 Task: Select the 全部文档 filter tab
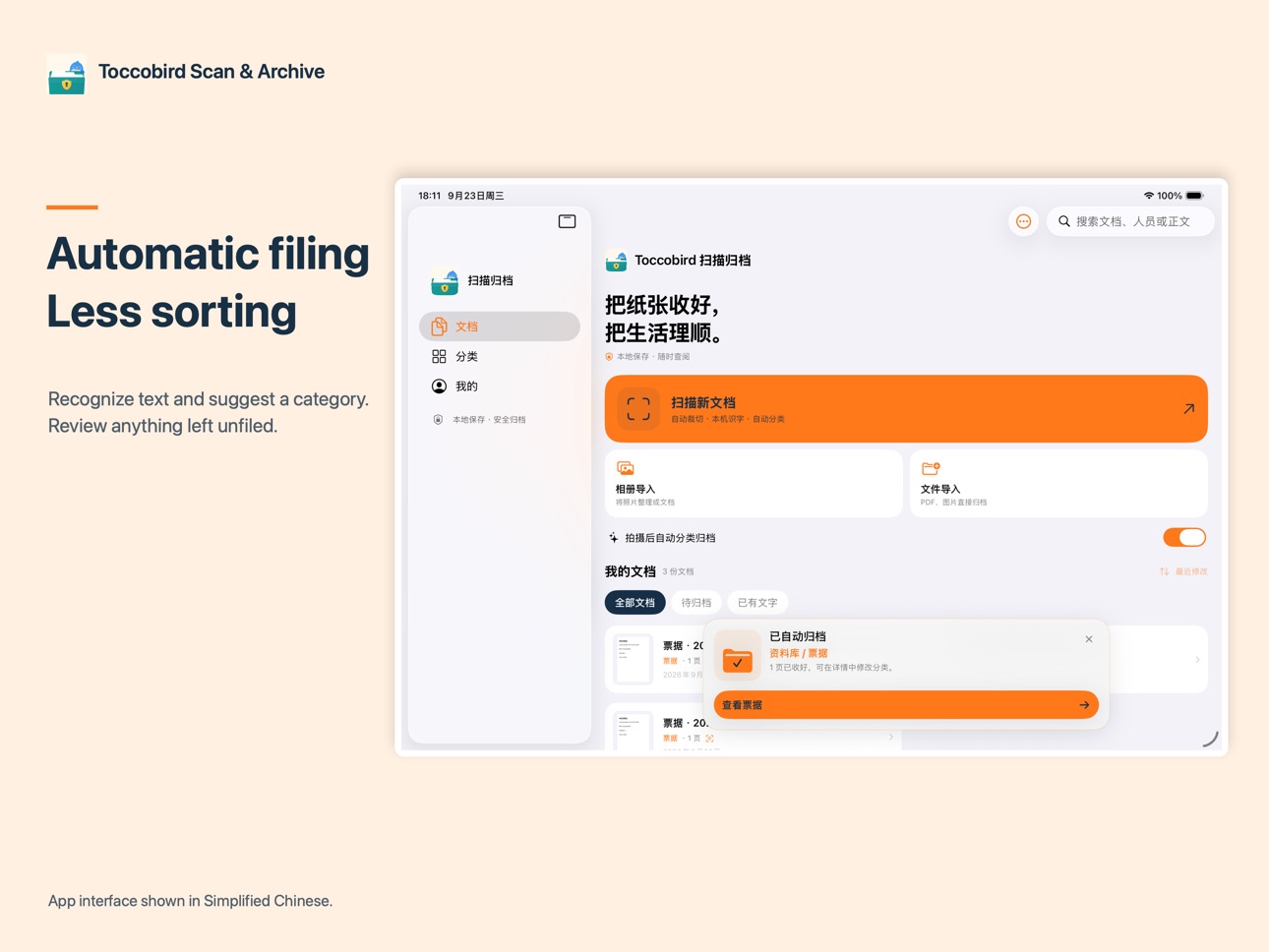coord(634,603)
